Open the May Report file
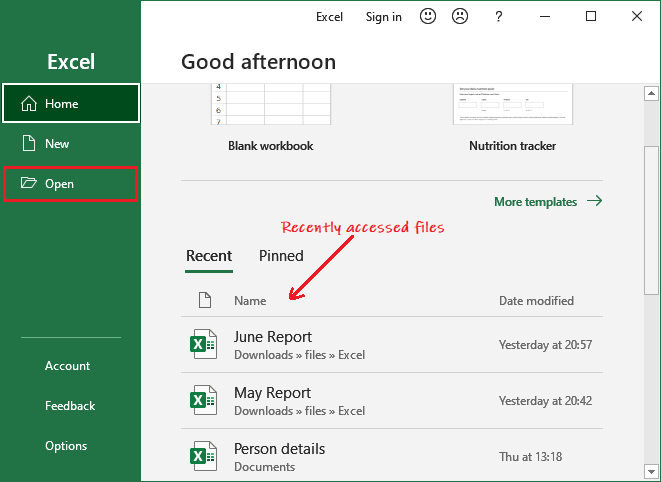 click(x=392, y=400)
